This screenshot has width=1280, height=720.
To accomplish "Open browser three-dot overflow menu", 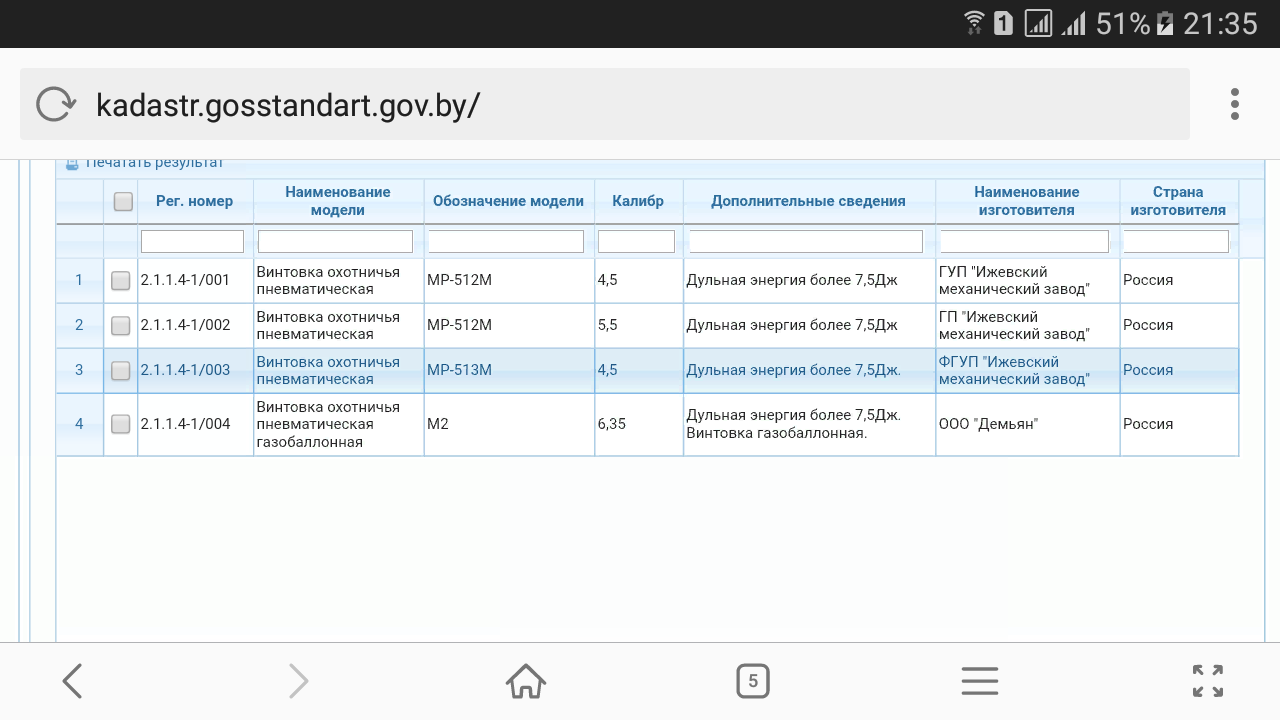I will pos(1235,104).
